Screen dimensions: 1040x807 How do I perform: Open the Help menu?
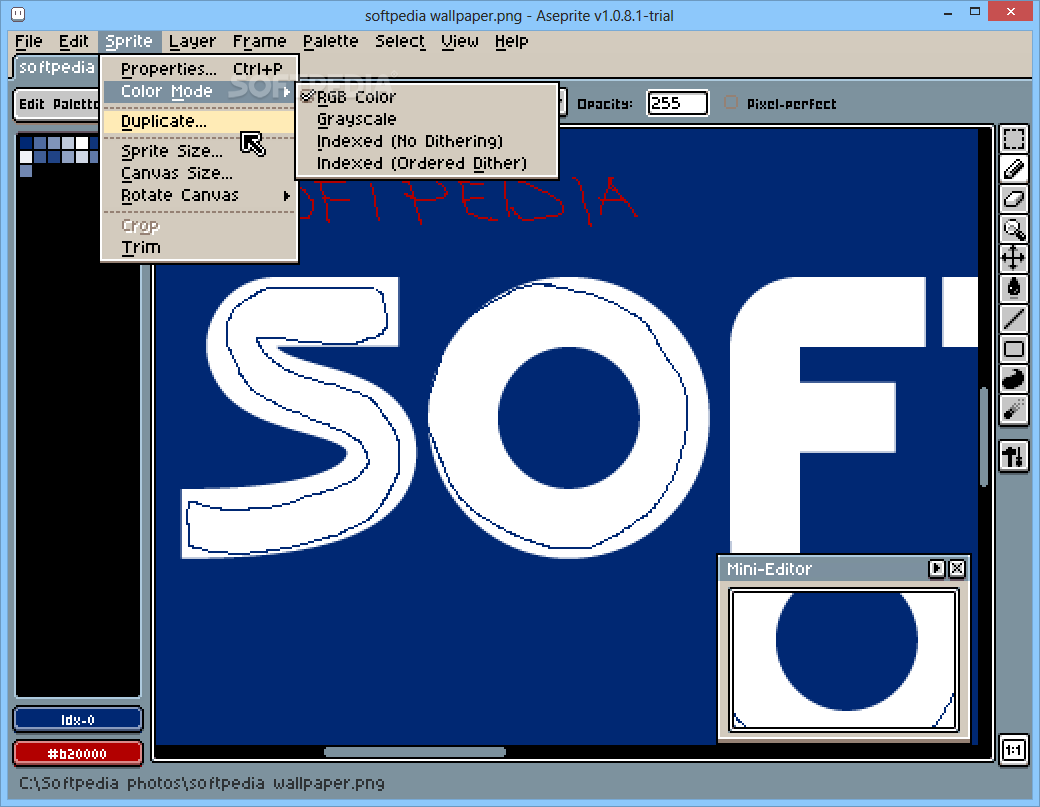511,41
